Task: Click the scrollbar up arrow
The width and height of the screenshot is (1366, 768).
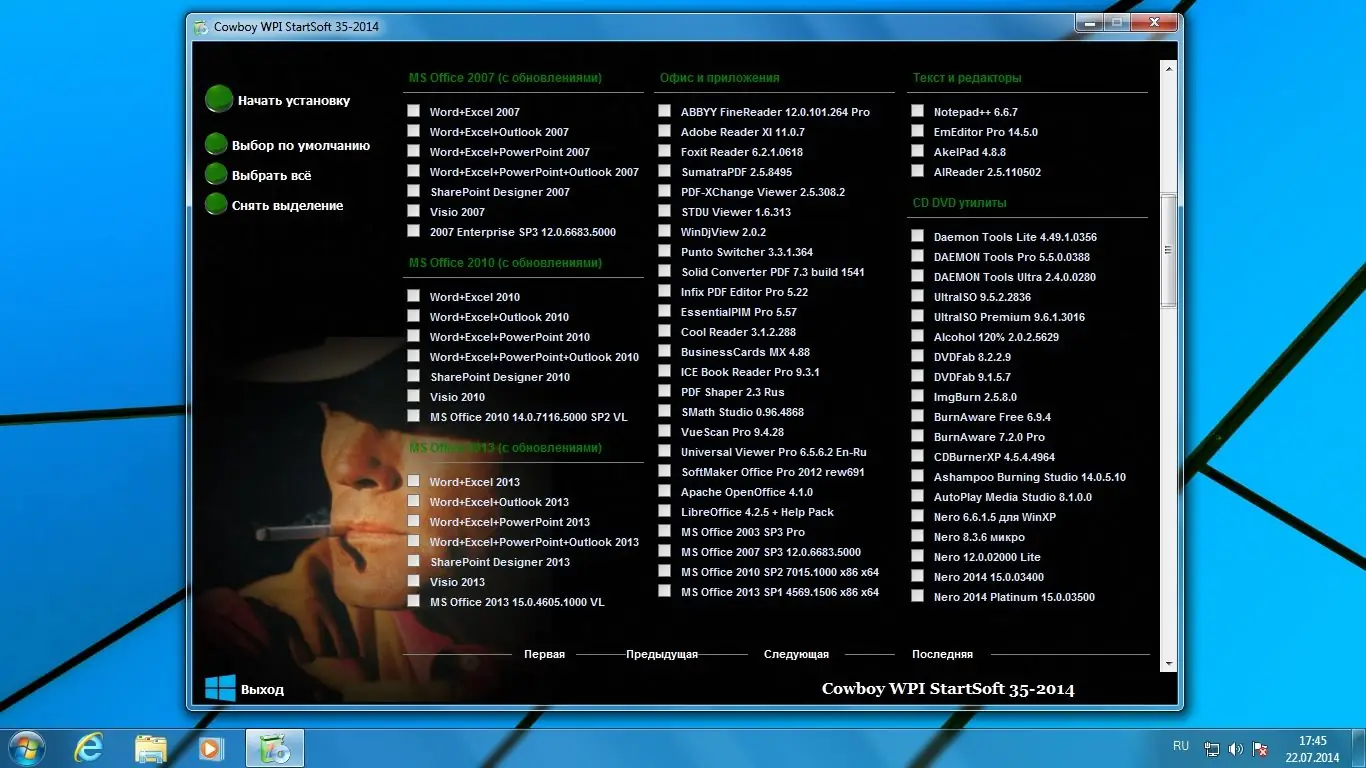Action: pyautogui.click(x=1168, y=67)
